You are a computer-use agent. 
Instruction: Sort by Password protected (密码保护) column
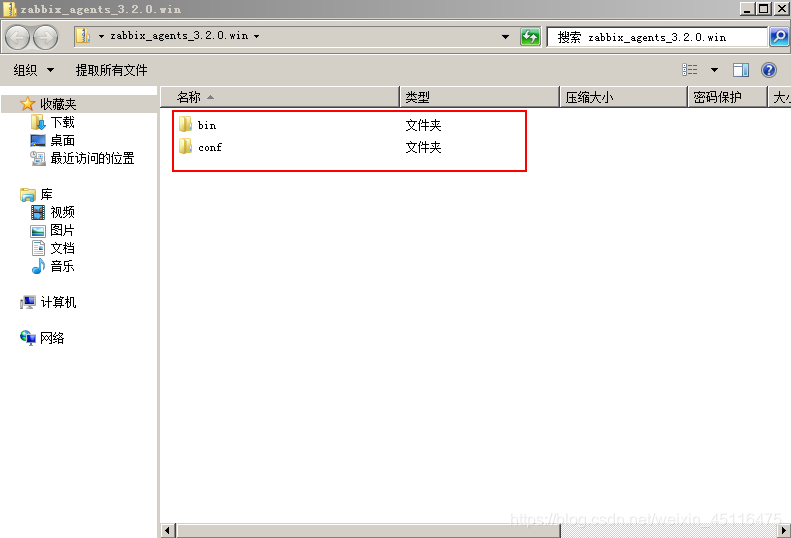tap(727, 97)
